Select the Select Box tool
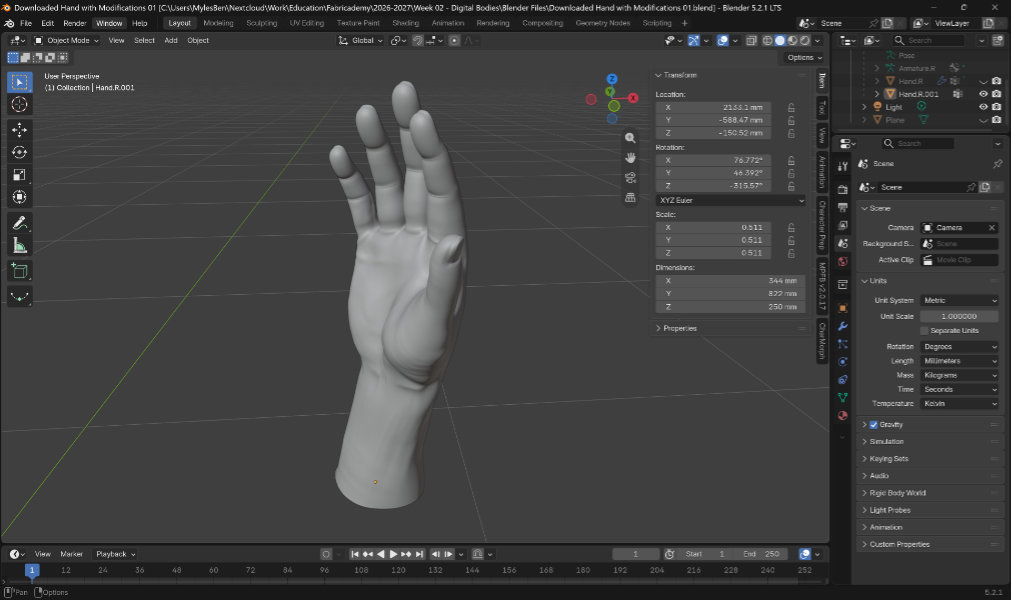The height and width of the screenshot is (600, 1011). (19, 82)
